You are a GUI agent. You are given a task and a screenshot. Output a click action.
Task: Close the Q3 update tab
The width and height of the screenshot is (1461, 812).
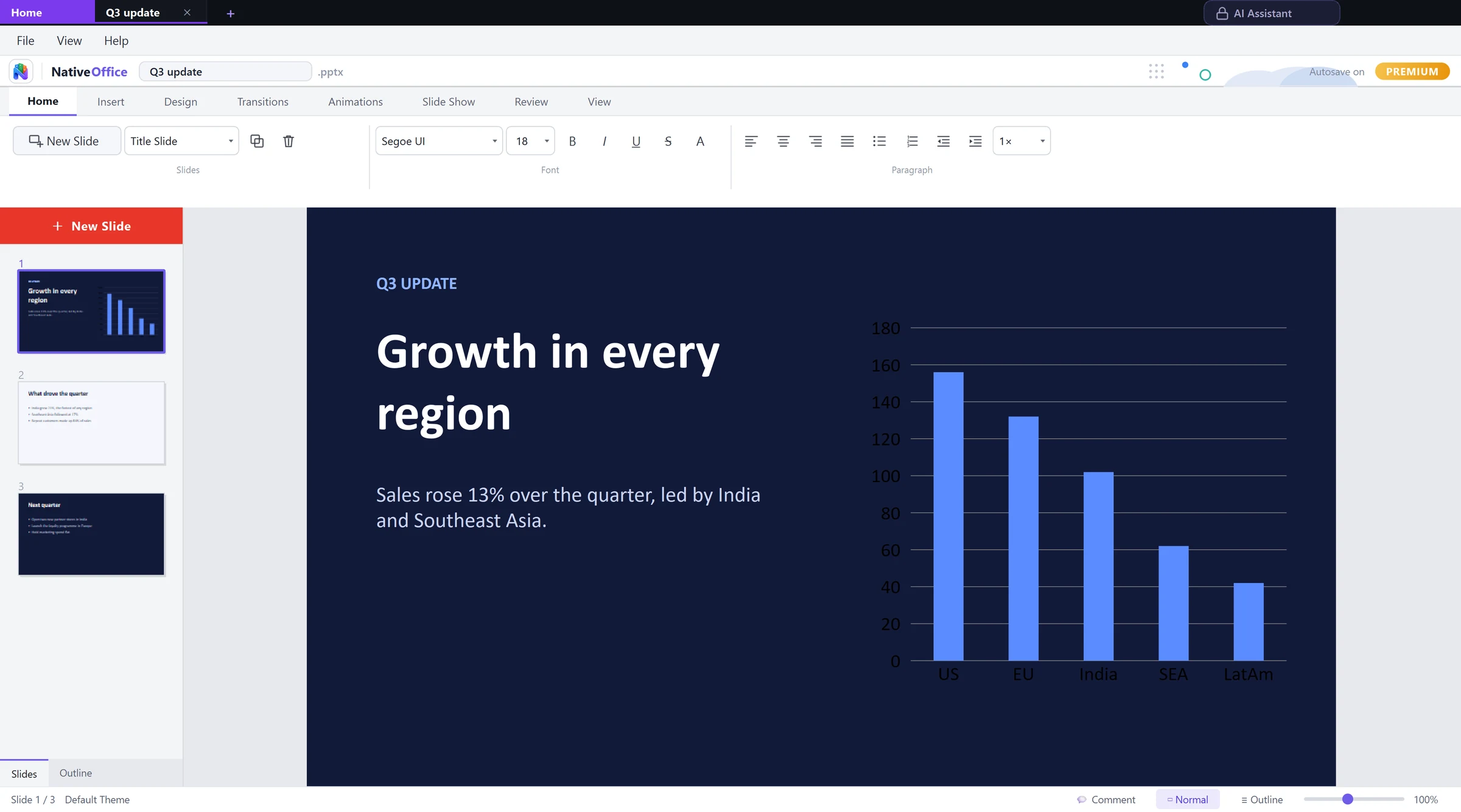(187, 13)
